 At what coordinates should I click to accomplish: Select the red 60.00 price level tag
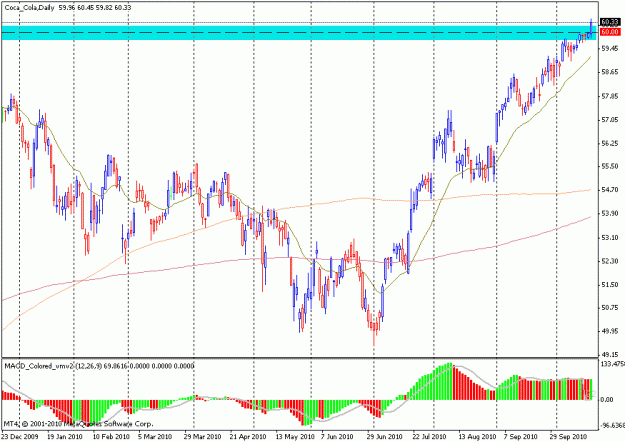point(610,32)
